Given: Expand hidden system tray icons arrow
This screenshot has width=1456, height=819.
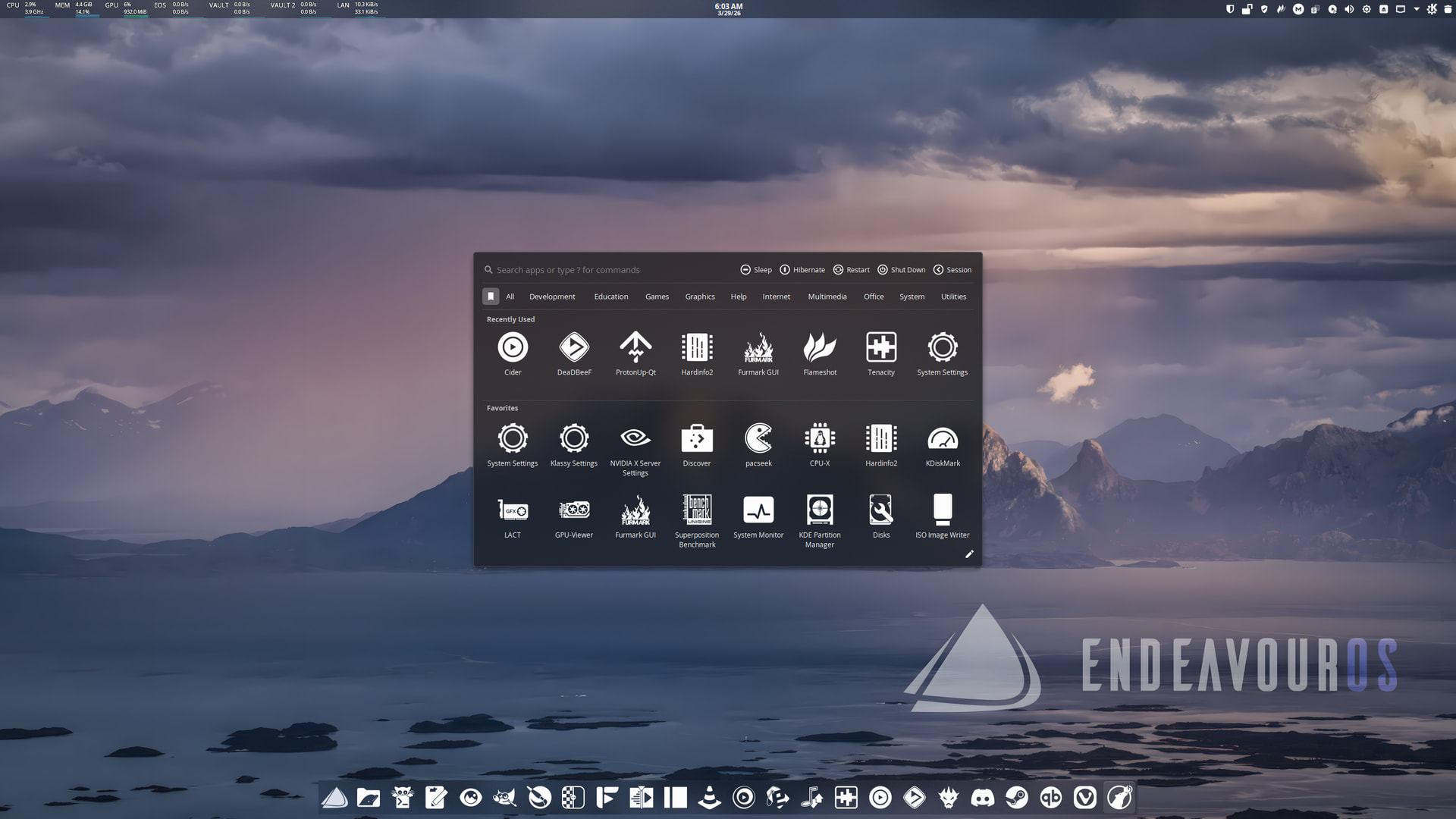Looking at the screenshot, I should pyautogui.click(x=1417, y=9).
